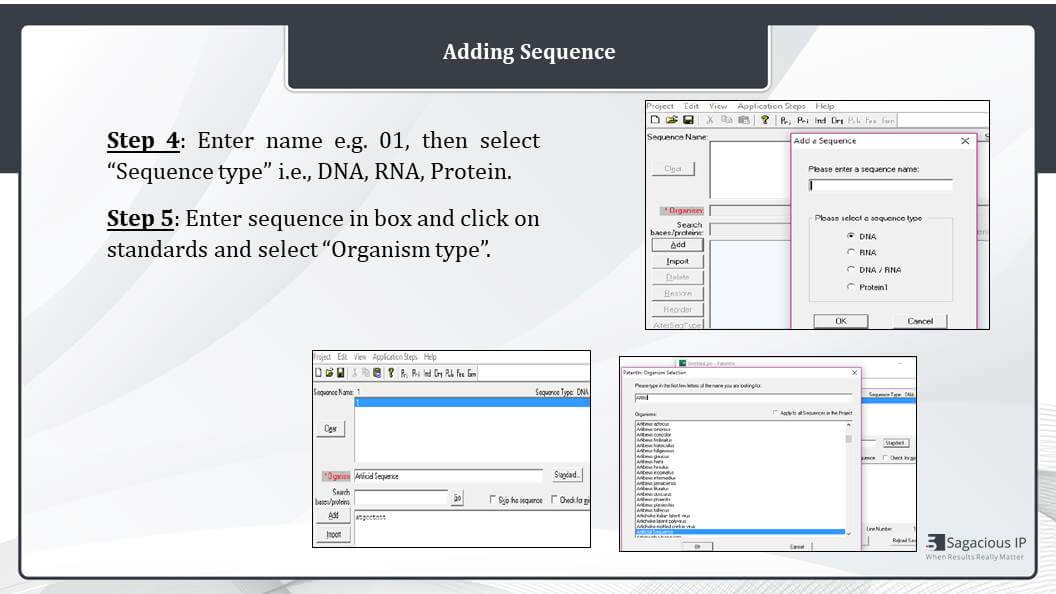This screenshot has height=594, width=1056.
Task: Click the Copy icon beside the Add a Sequence dialog
Action: (x=727, y=120)
